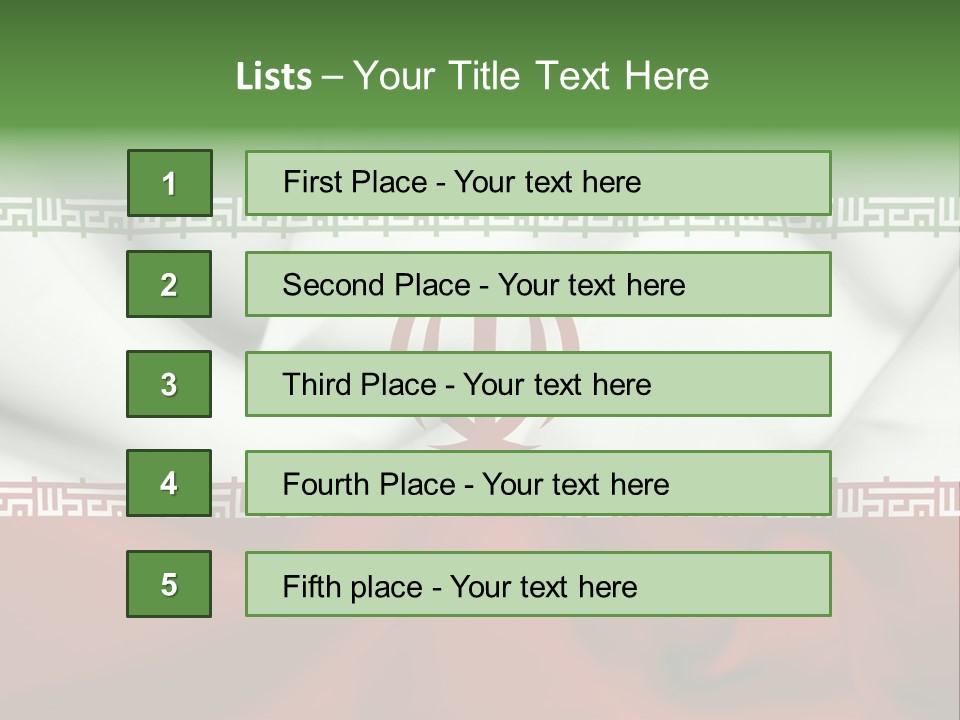This screenshot has height=720, width=960.
Task: Click the First Place text bar
Action: 538,183
